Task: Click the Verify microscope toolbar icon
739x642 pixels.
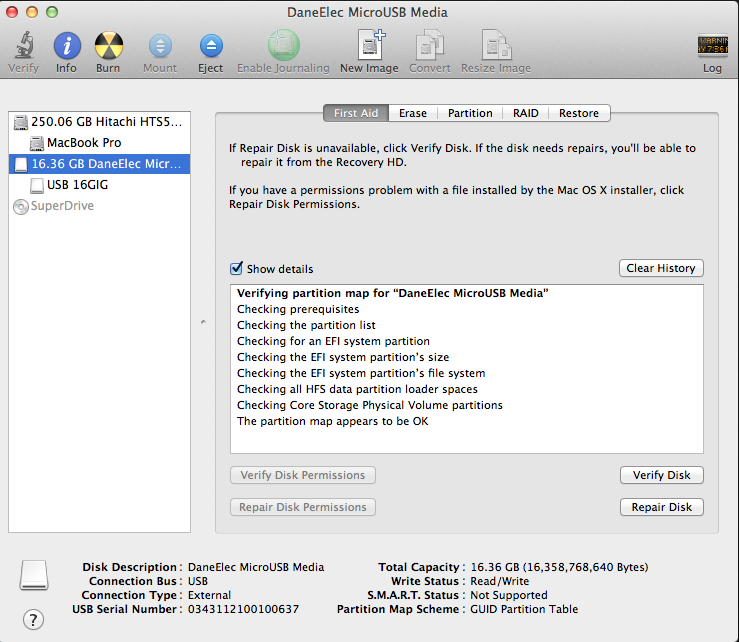Action: pos(24,46)
